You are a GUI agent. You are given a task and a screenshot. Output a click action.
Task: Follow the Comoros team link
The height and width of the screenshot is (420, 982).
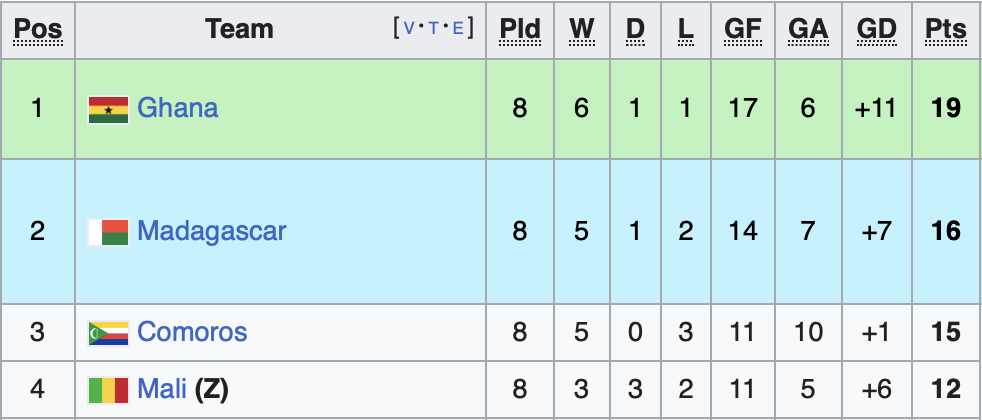pos(192,332)
